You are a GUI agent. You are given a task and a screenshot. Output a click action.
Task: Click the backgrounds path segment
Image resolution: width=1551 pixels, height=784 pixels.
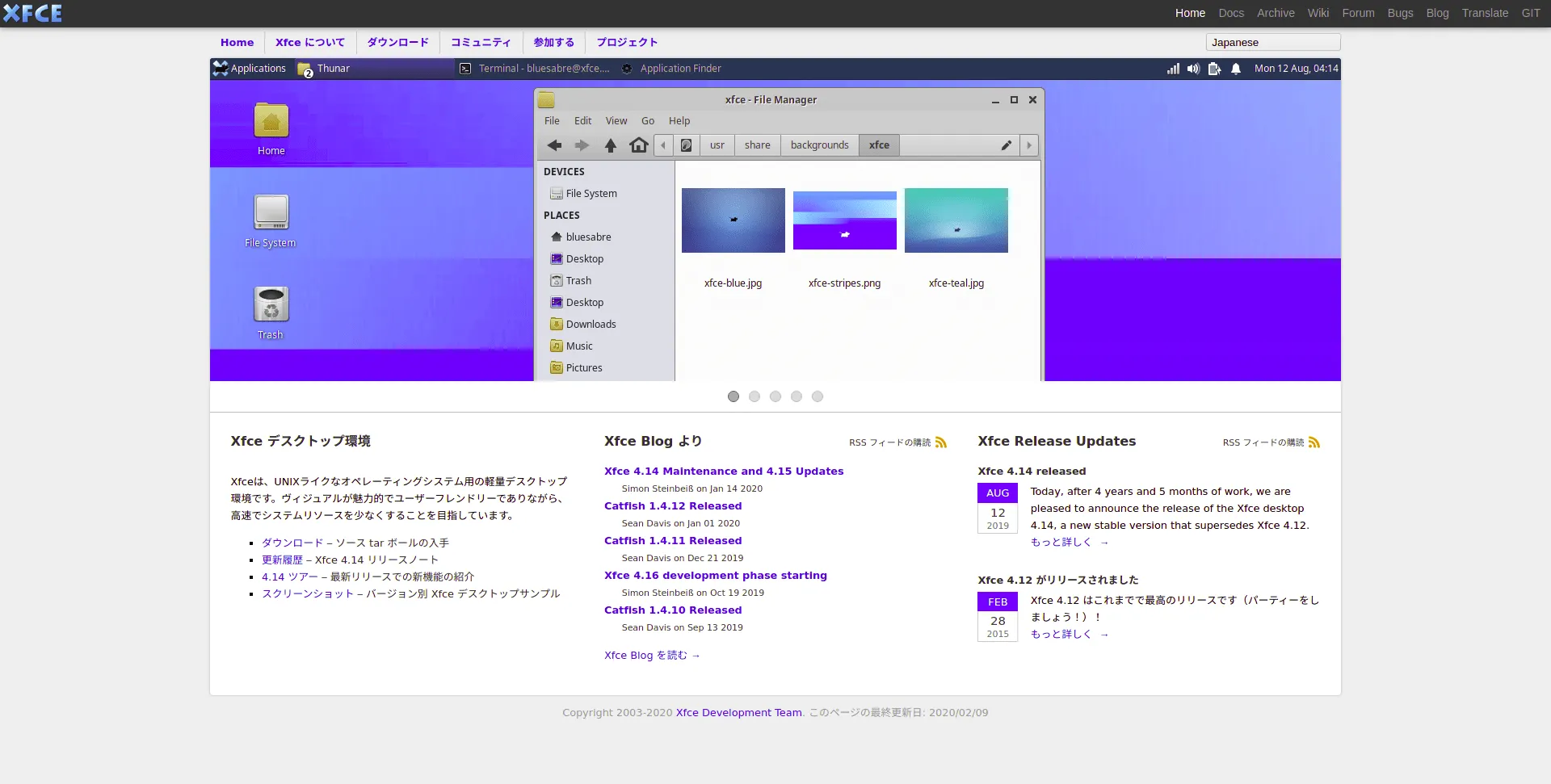(x=820, y=145)
